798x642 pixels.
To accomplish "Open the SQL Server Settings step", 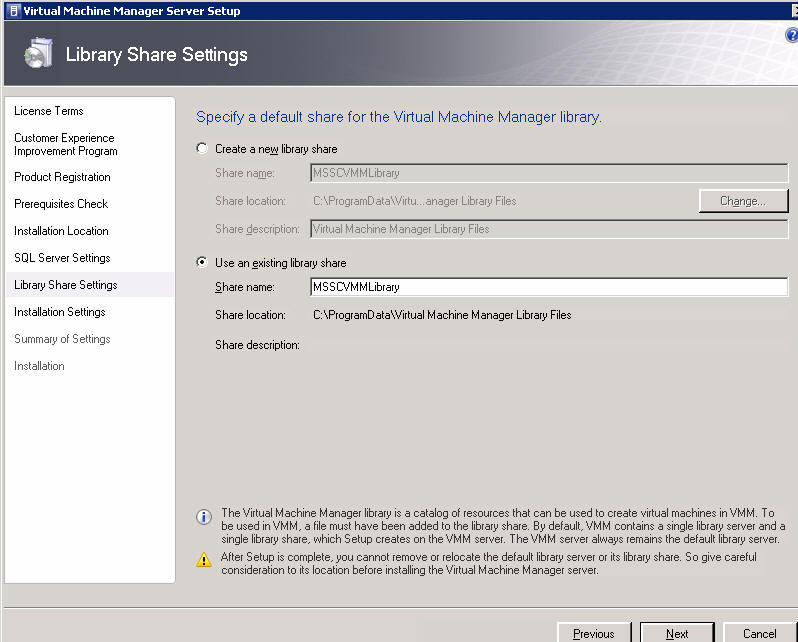I will pyautogui.click(x=62, y=258).
